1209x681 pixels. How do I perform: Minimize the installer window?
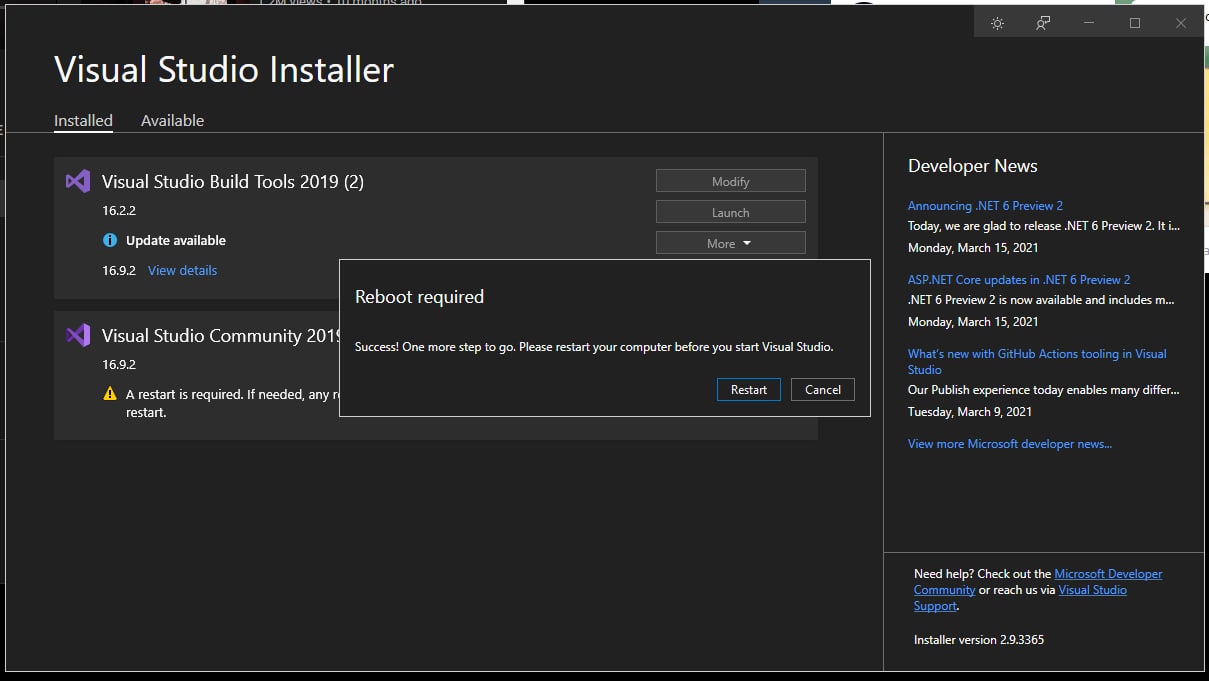[x=1089, y=23]
